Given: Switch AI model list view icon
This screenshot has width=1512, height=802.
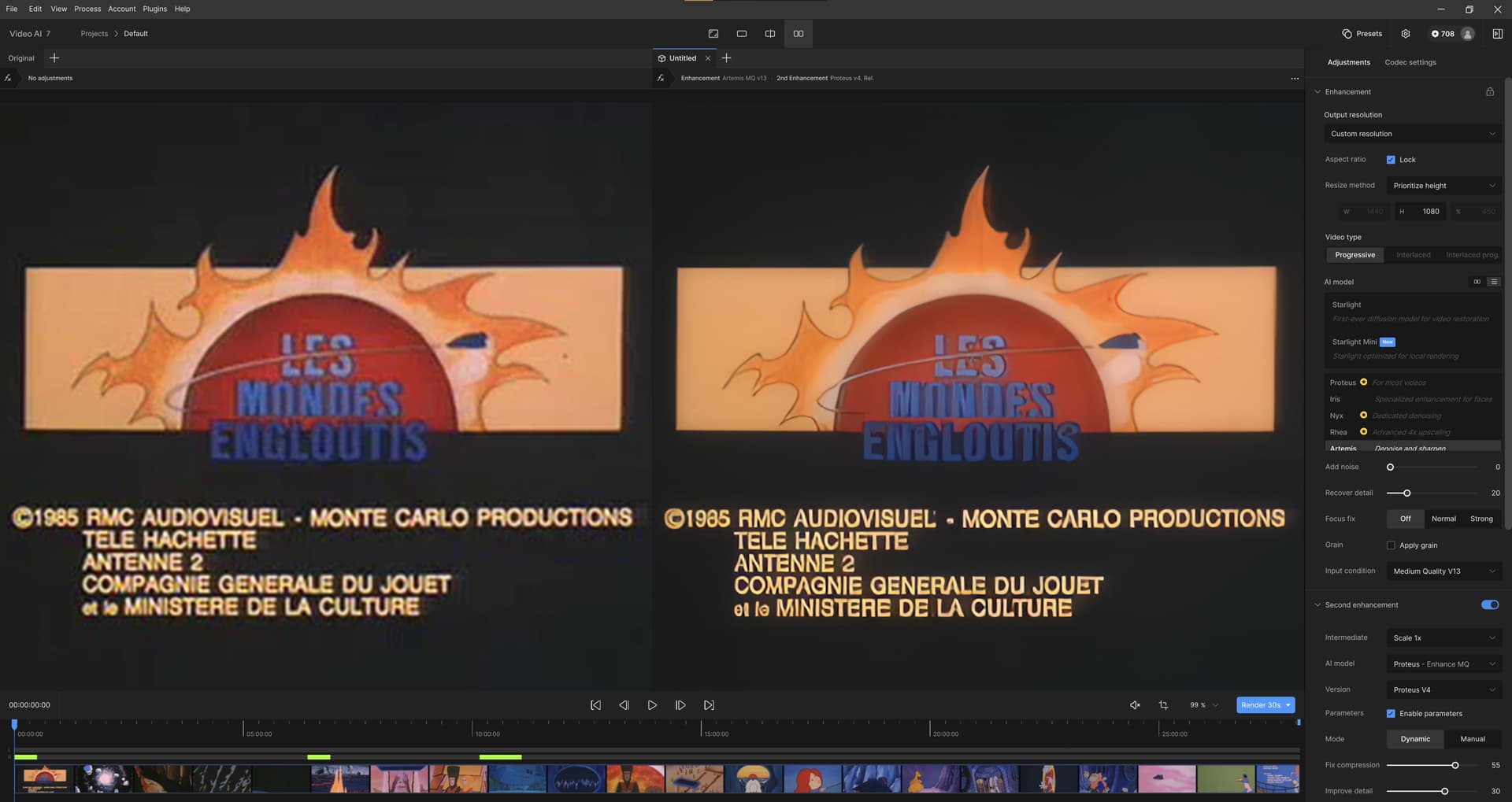Looking at the screenshot, I should click(1494, 282).
